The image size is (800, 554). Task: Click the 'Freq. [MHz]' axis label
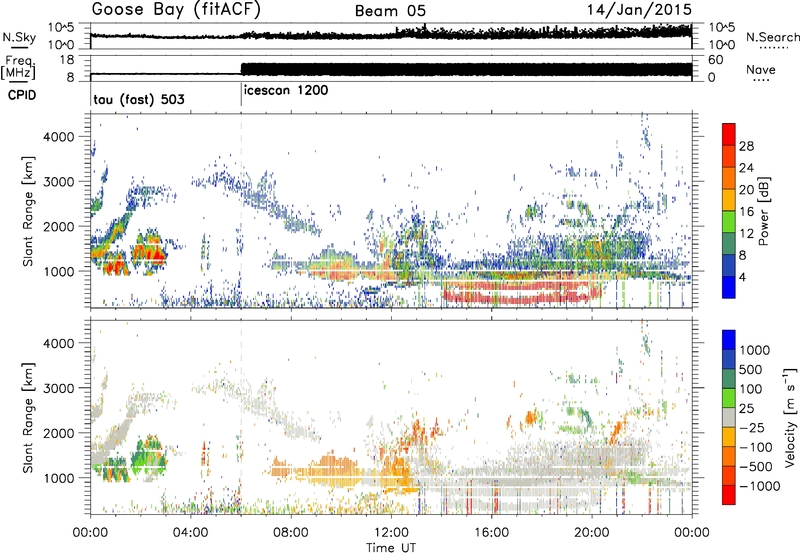19,67
